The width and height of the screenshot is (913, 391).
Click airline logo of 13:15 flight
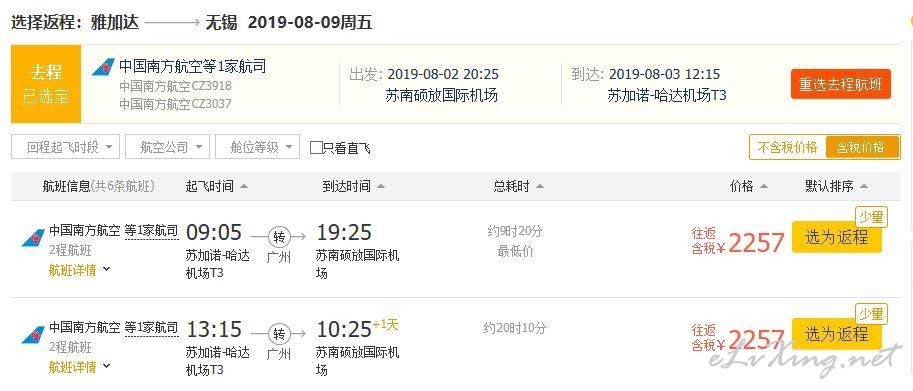click(33, 335)
